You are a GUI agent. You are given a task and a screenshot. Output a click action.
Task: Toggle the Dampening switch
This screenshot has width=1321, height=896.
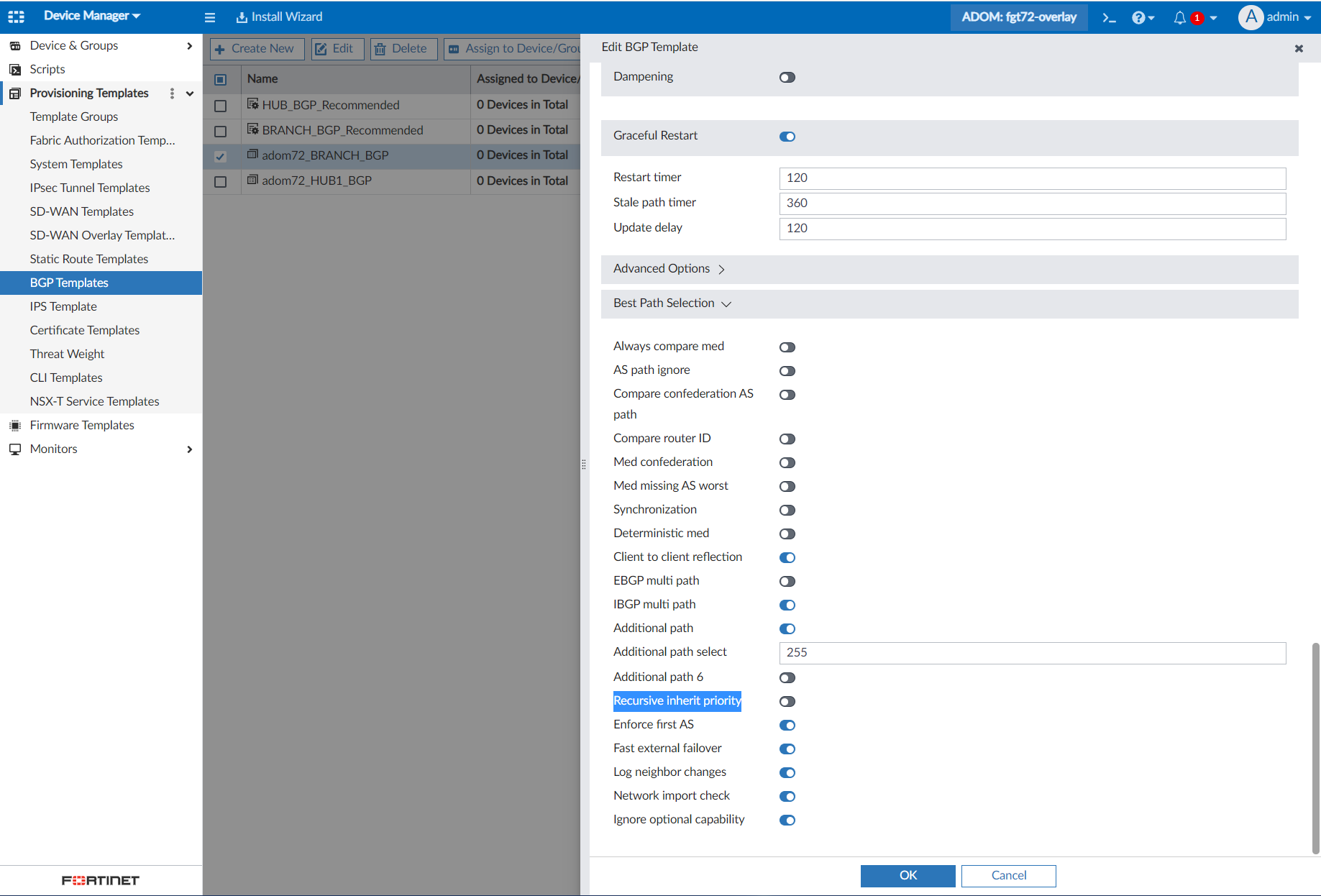click(x=787, y=78)
